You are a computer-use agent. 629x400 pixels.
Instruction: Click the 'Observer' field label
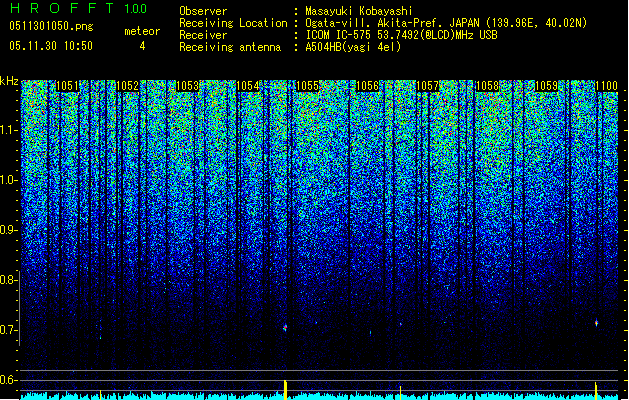click(203, 11)
